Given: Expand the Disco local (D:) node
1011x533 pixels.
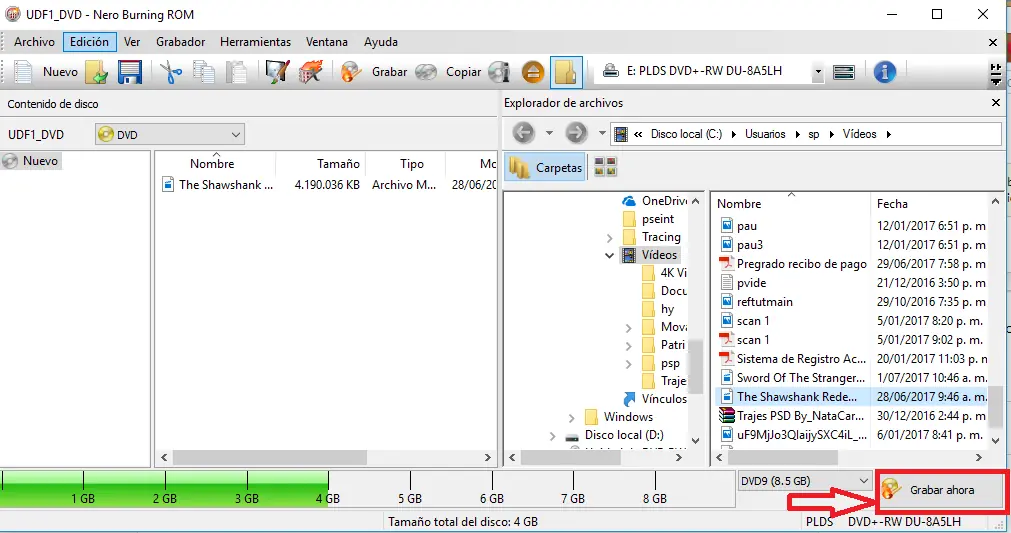Looking at the screenshot, I should click(553, 436).
